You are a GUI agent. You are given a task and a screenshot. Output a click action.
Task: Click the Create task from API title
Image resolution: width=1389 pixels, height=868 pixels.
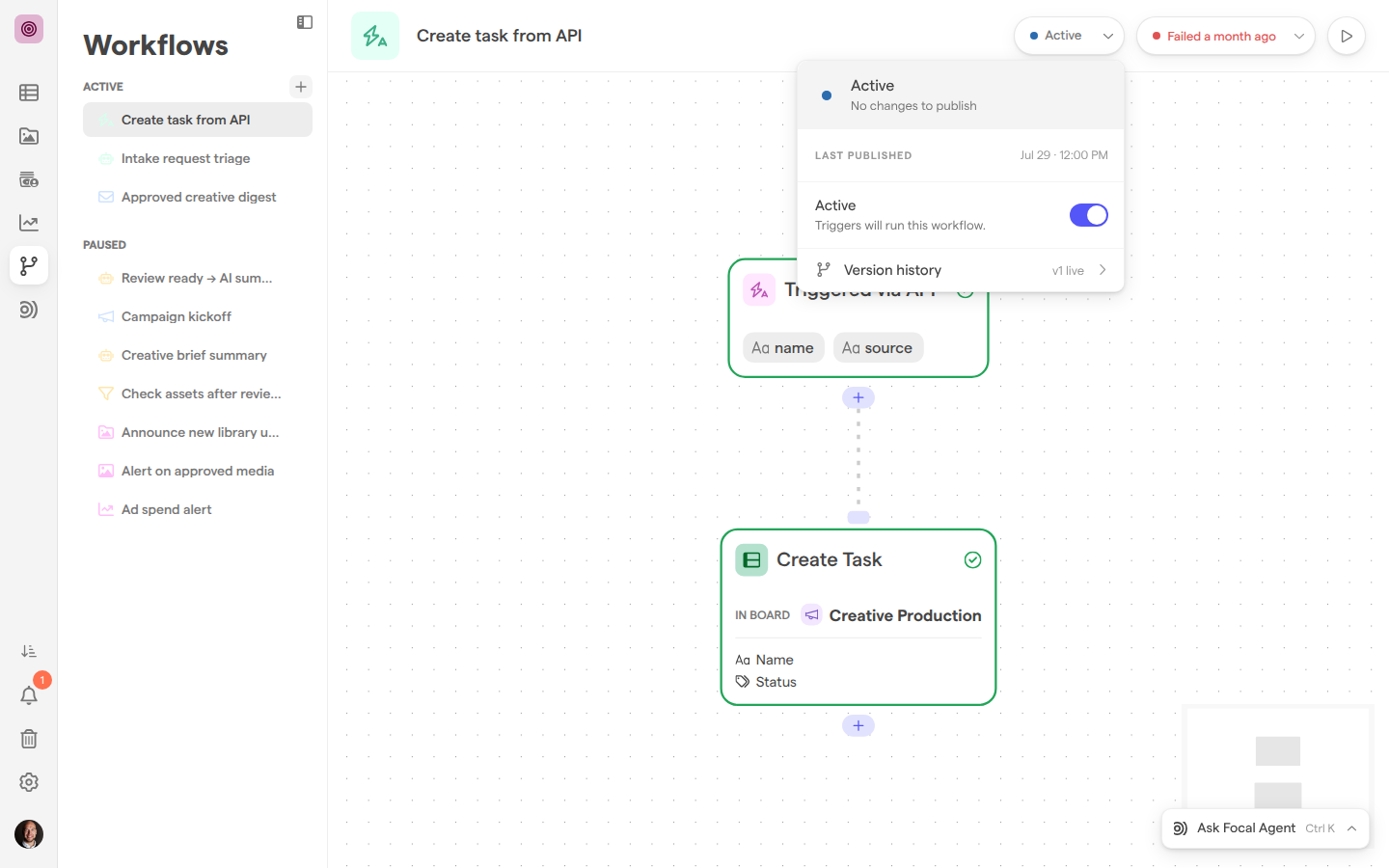point(499,36)
